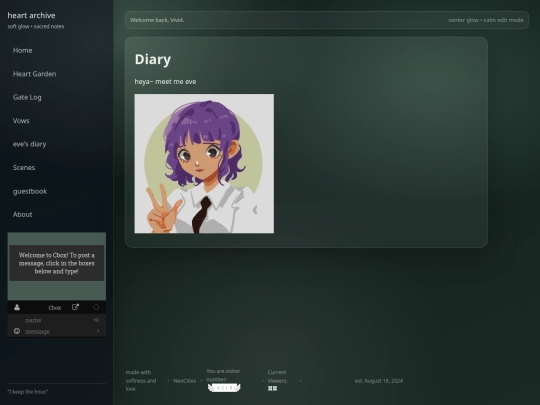Click the 'I keep the hour' quote

pyautogui.click(x=28, y=392)
